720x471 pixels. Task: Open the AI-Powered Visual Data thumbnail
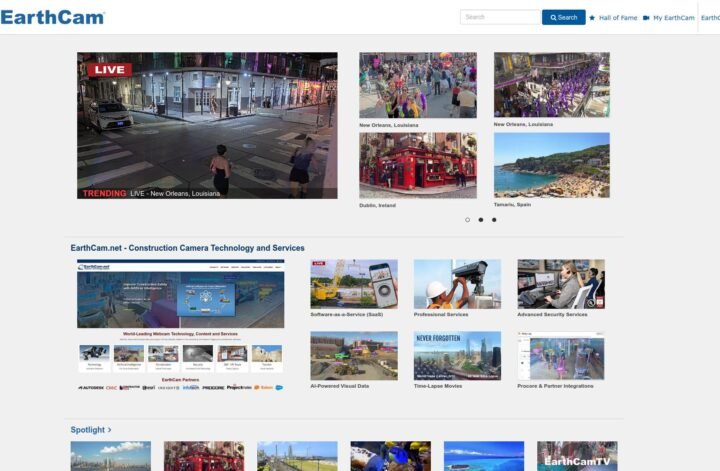[354, 356]
